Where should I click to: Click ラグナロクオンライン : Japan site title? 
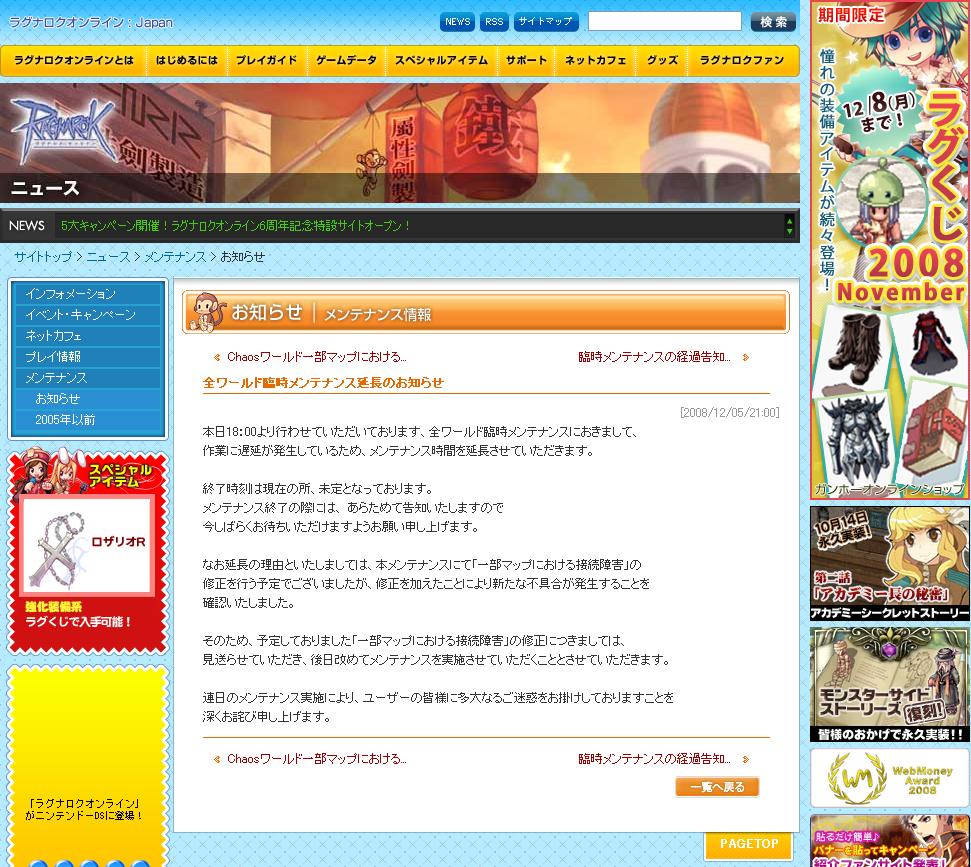click(90, 22)
